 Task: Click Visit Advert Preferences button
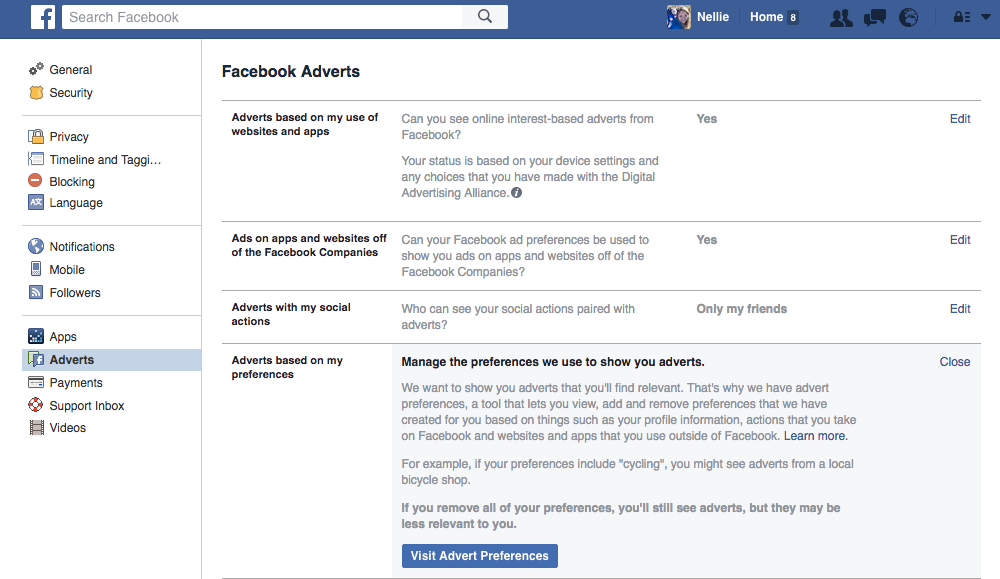point(480,555)
